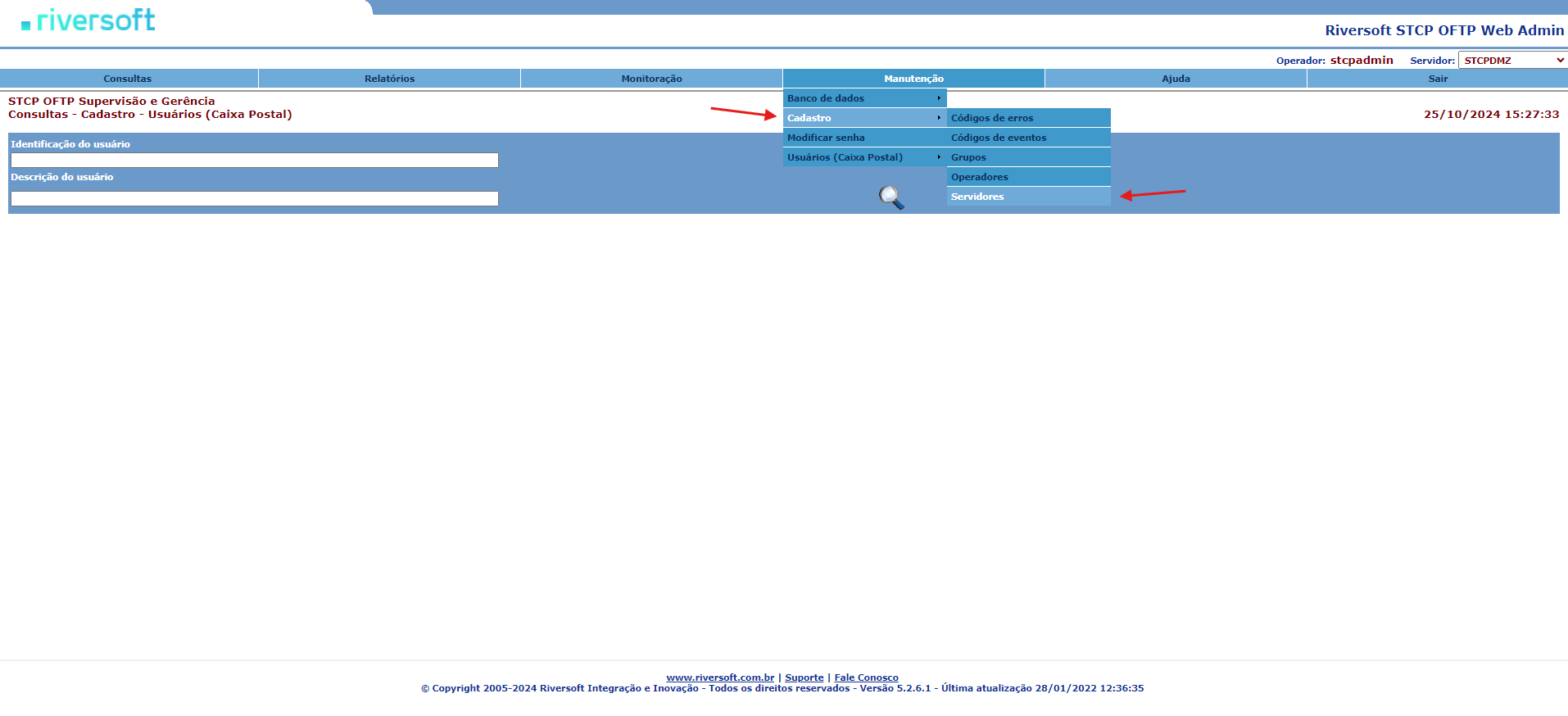Click the Riversoft STCP OFTP Web Admin title
The image size is (1568, 716).
coord(1444,30)
